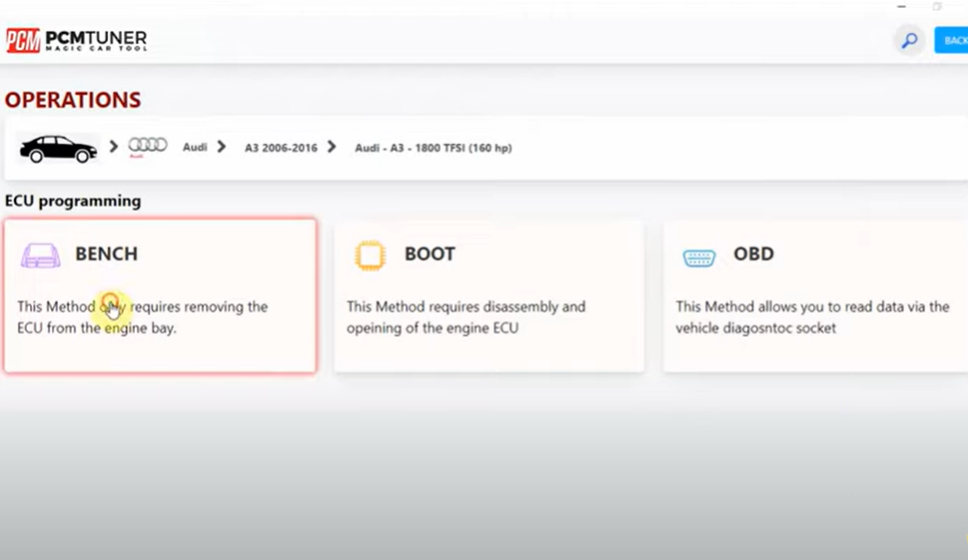Select the Audi four-rings logo
968x560 pixels.
[x=147, y=146]
